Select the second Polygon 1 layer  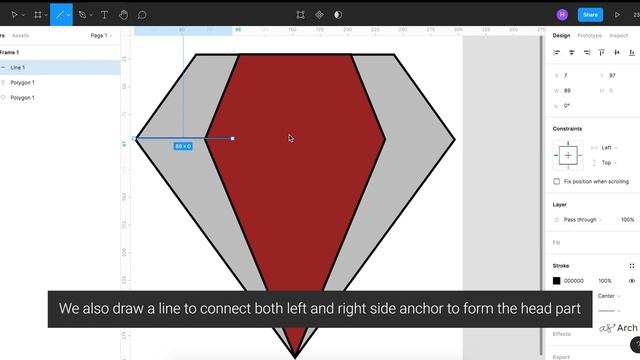point(60,98)
